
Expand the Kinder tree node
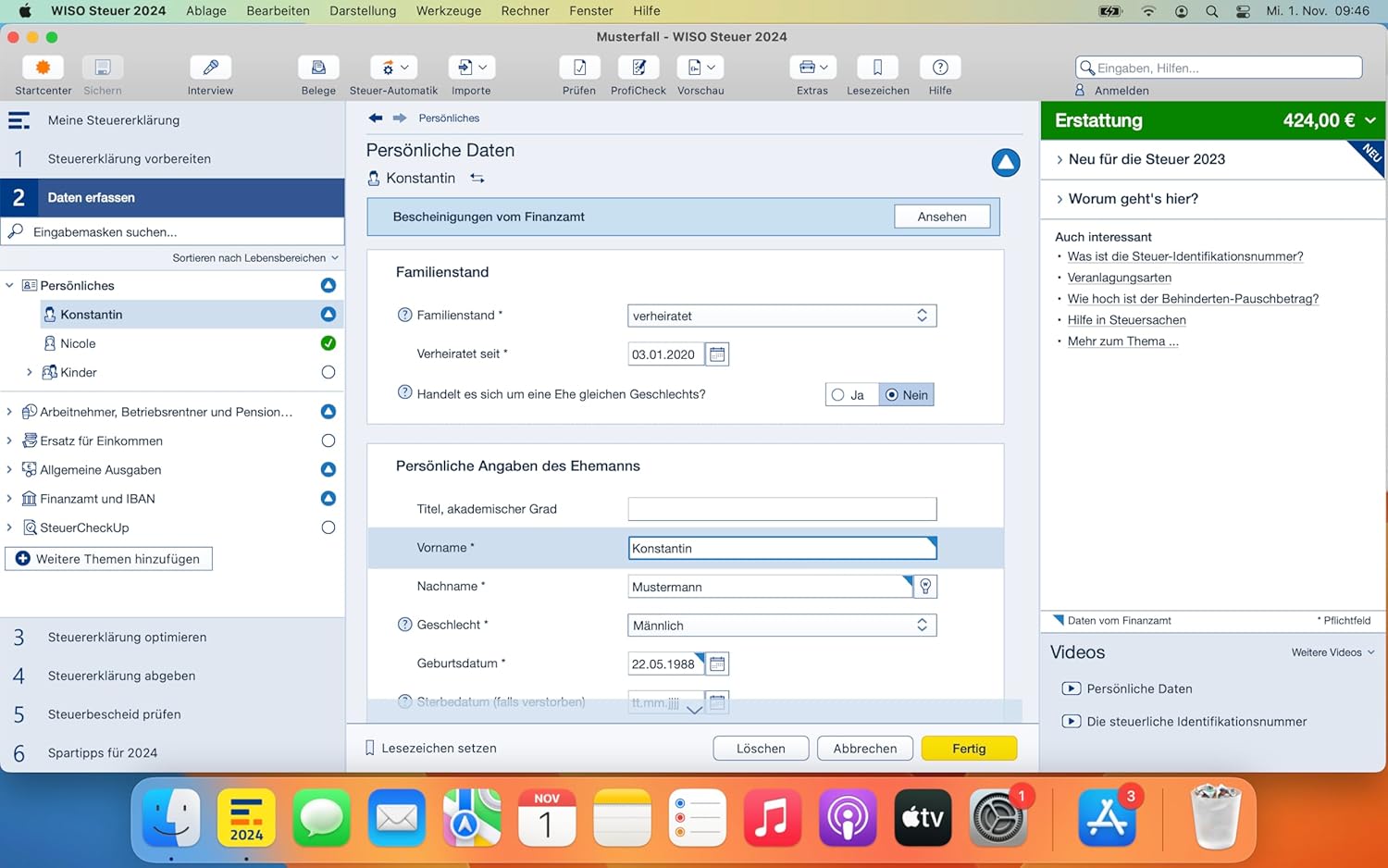pyautogui.click(x=29, y=372)
